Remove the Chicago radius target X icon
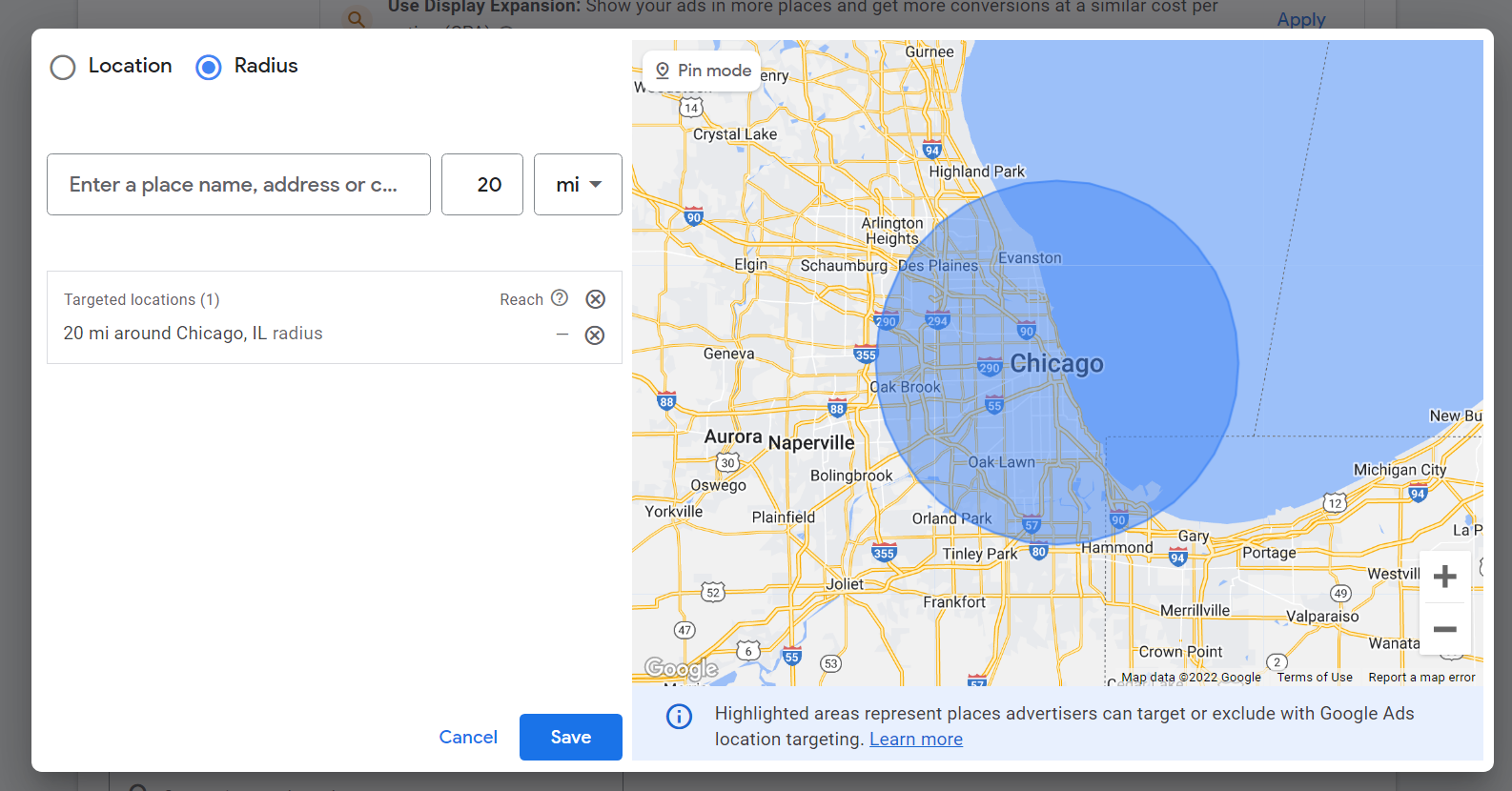The height and width of the screenshot is (791, 1512). point(595,335)
